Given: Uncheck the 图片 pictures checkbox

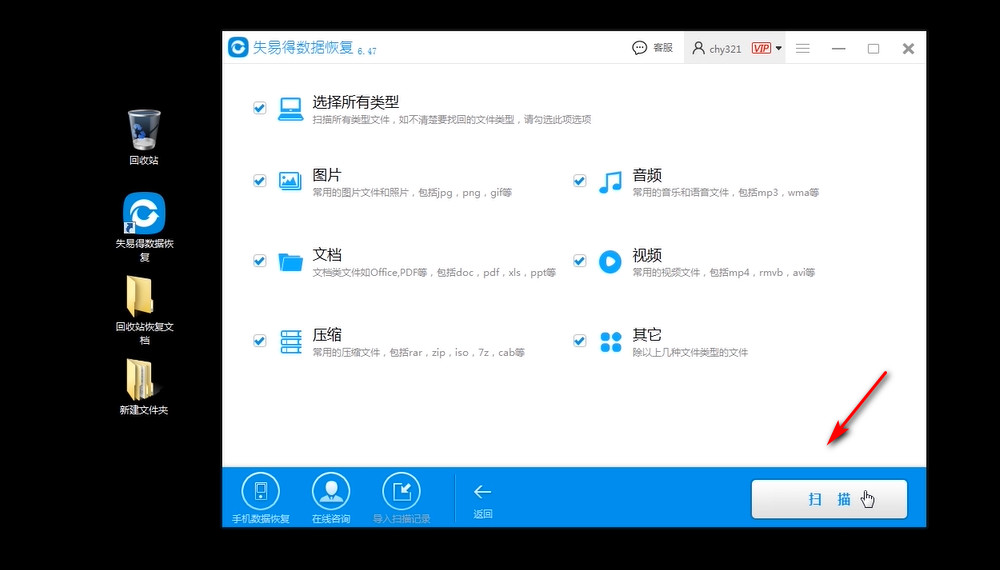Looking at the screenshot, I should click(260, 180).
